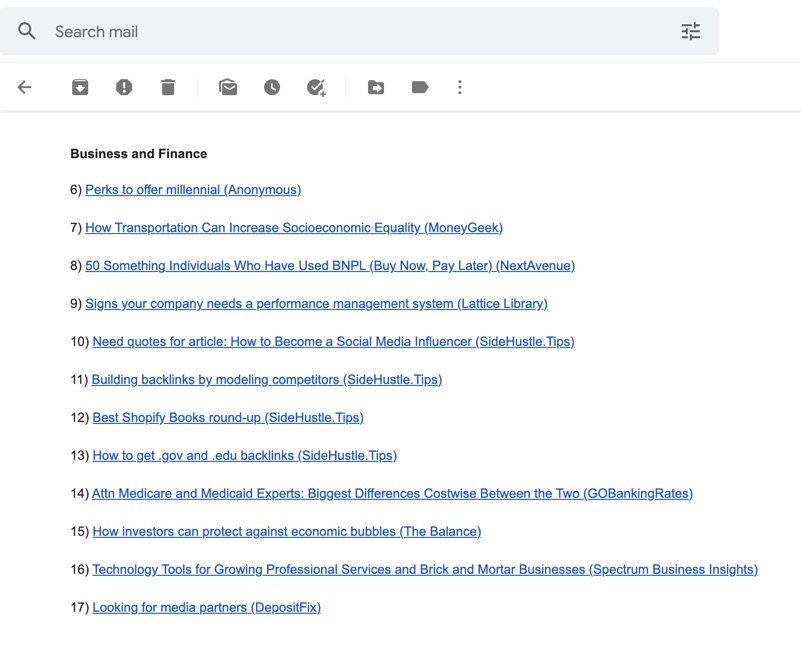
Task: Delete this email using trash icon
Action: pyautogui.click(x=168, y=87)
